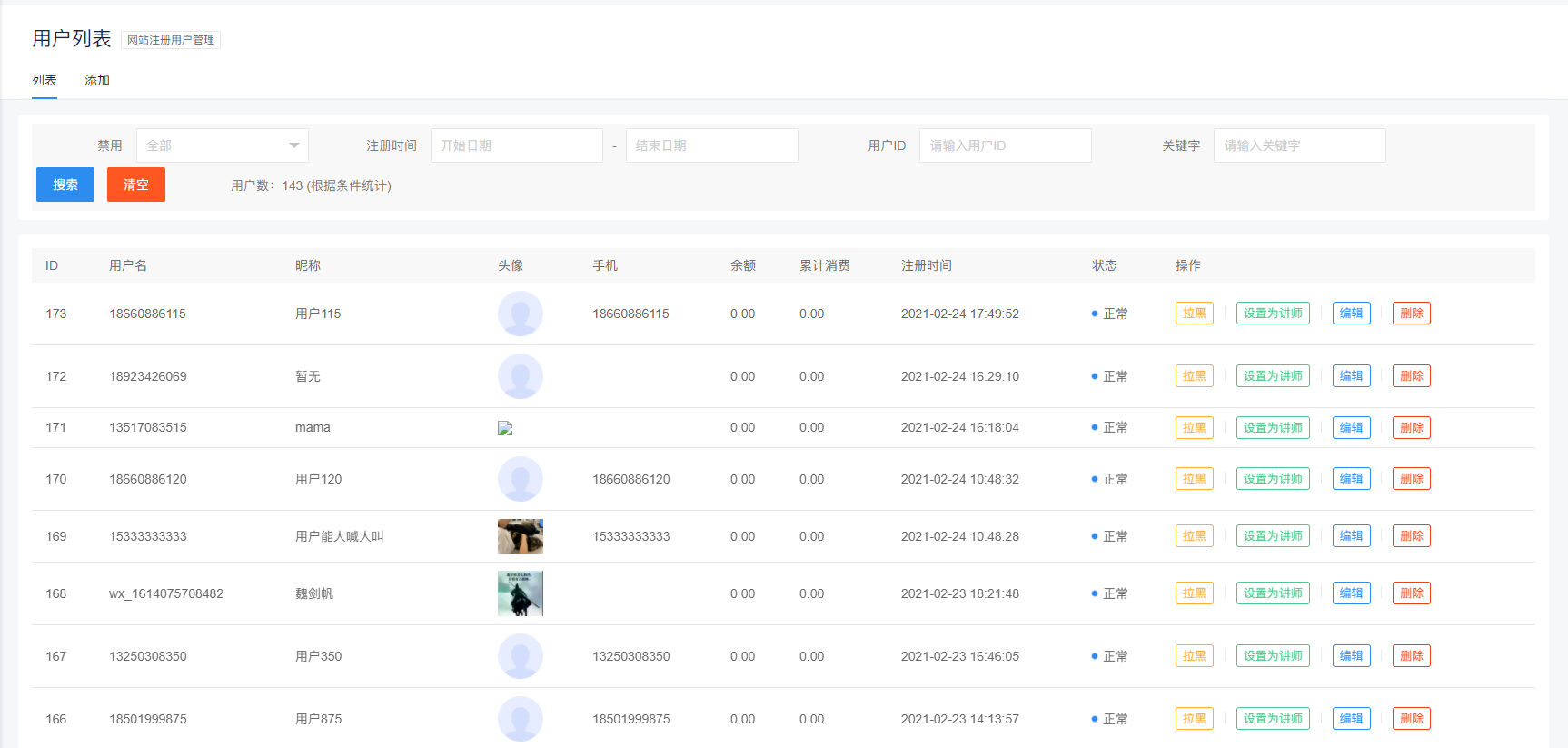Edit user 魏剑帆

point(1352,593)
